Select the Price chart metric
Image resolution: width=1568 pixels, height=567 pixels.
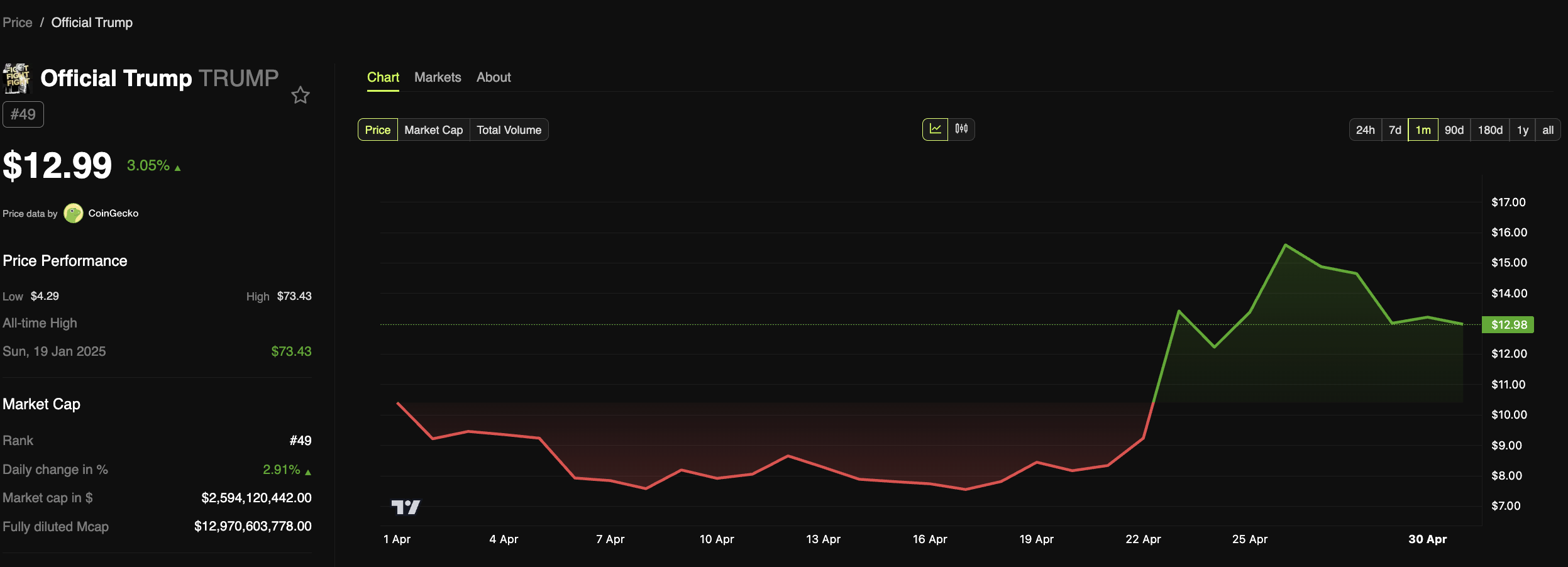378,129
